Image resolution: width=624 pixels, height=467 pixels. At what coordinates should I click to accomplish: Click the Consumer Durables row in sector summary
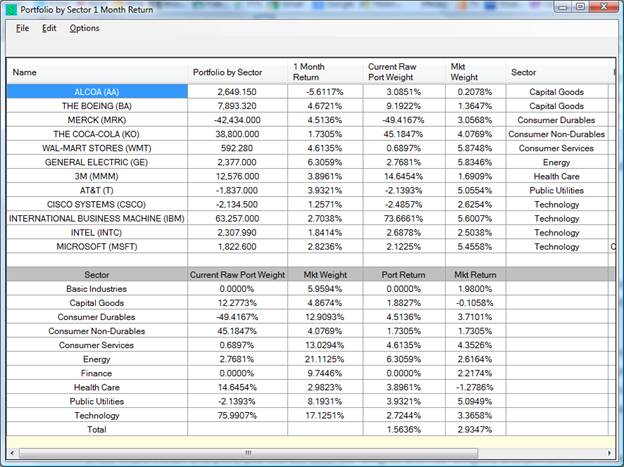tap(97, 317)
